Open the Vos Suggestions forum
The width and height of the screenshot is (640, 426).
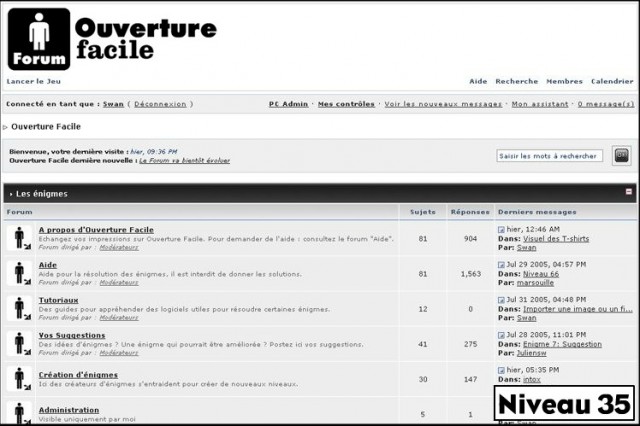pos(72,335)
